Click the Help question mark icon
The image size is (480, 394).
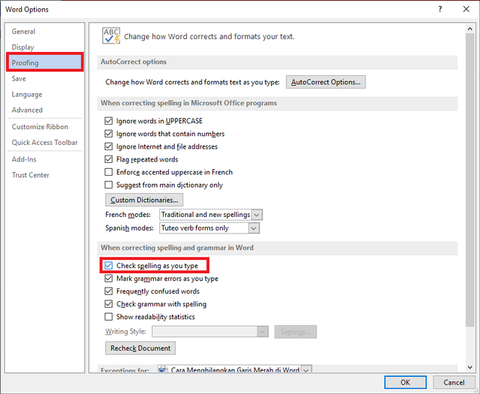point(440,9)
